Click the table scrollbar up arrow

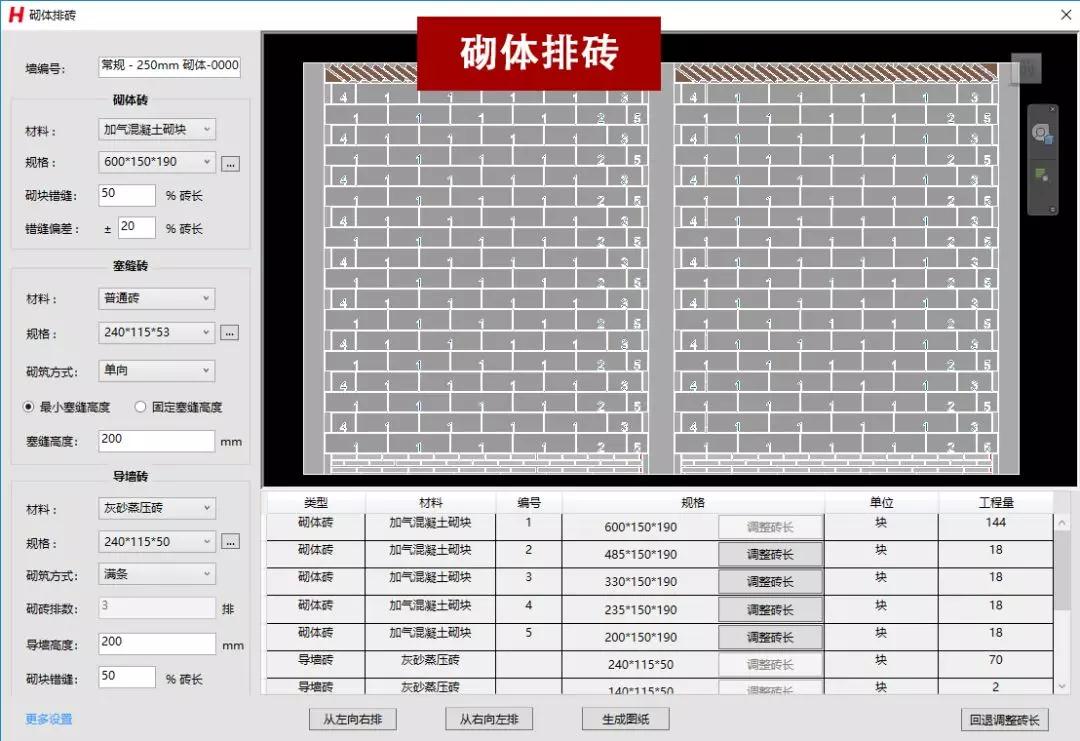point(1062,523)
